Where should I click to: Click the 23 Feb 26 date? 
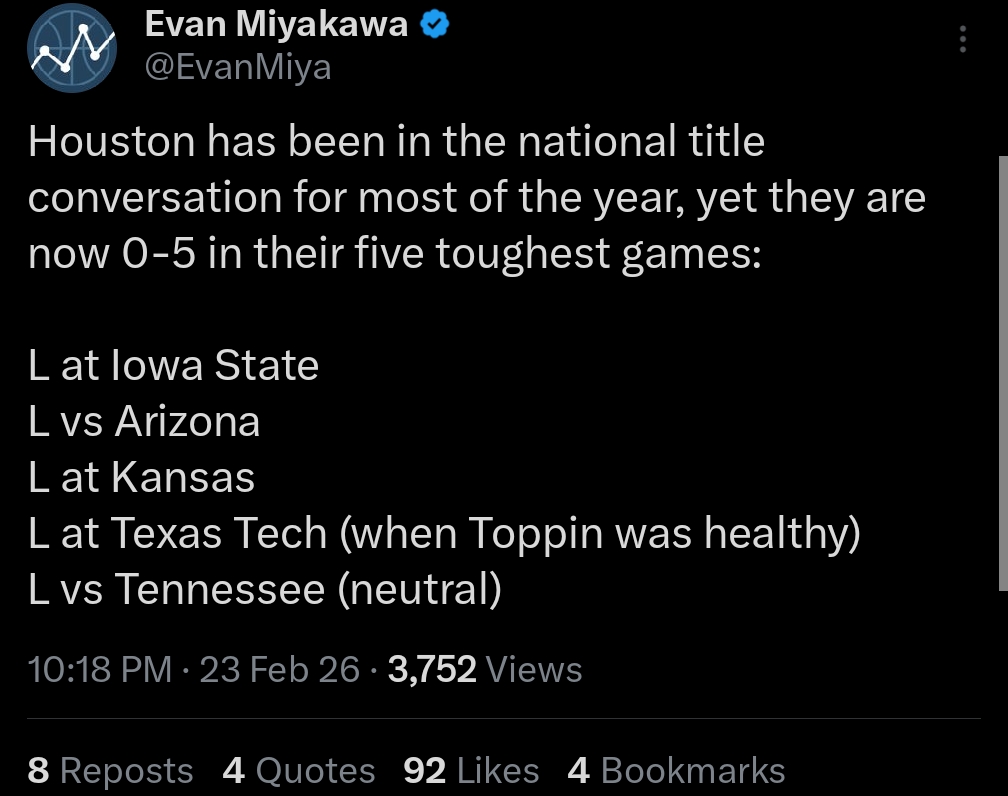(279, 669)
